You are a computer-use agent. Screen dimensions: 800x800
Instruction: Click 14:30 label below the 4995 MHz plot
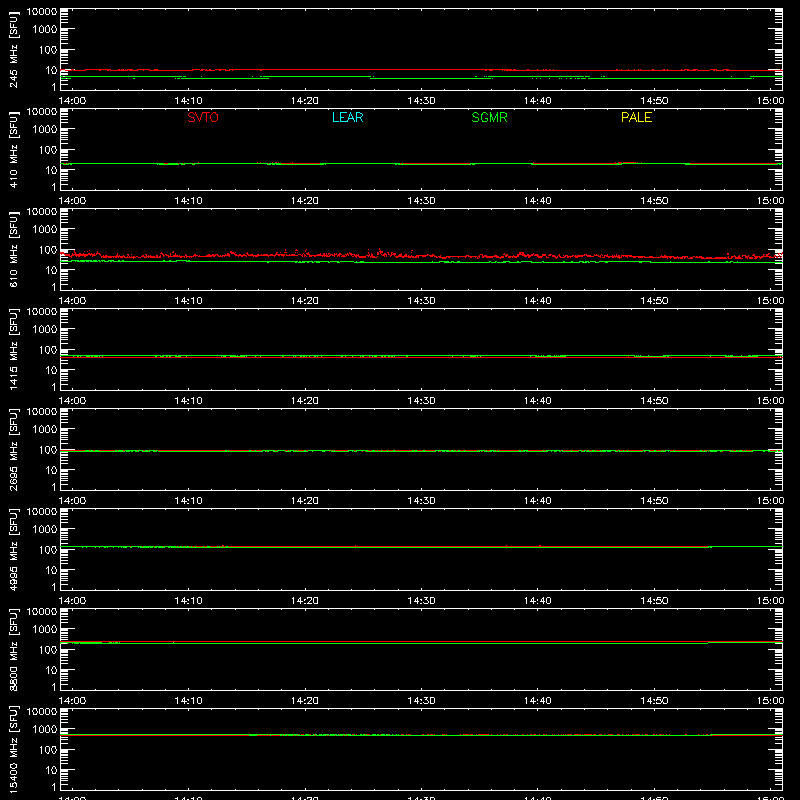click(x=421, y=601)
